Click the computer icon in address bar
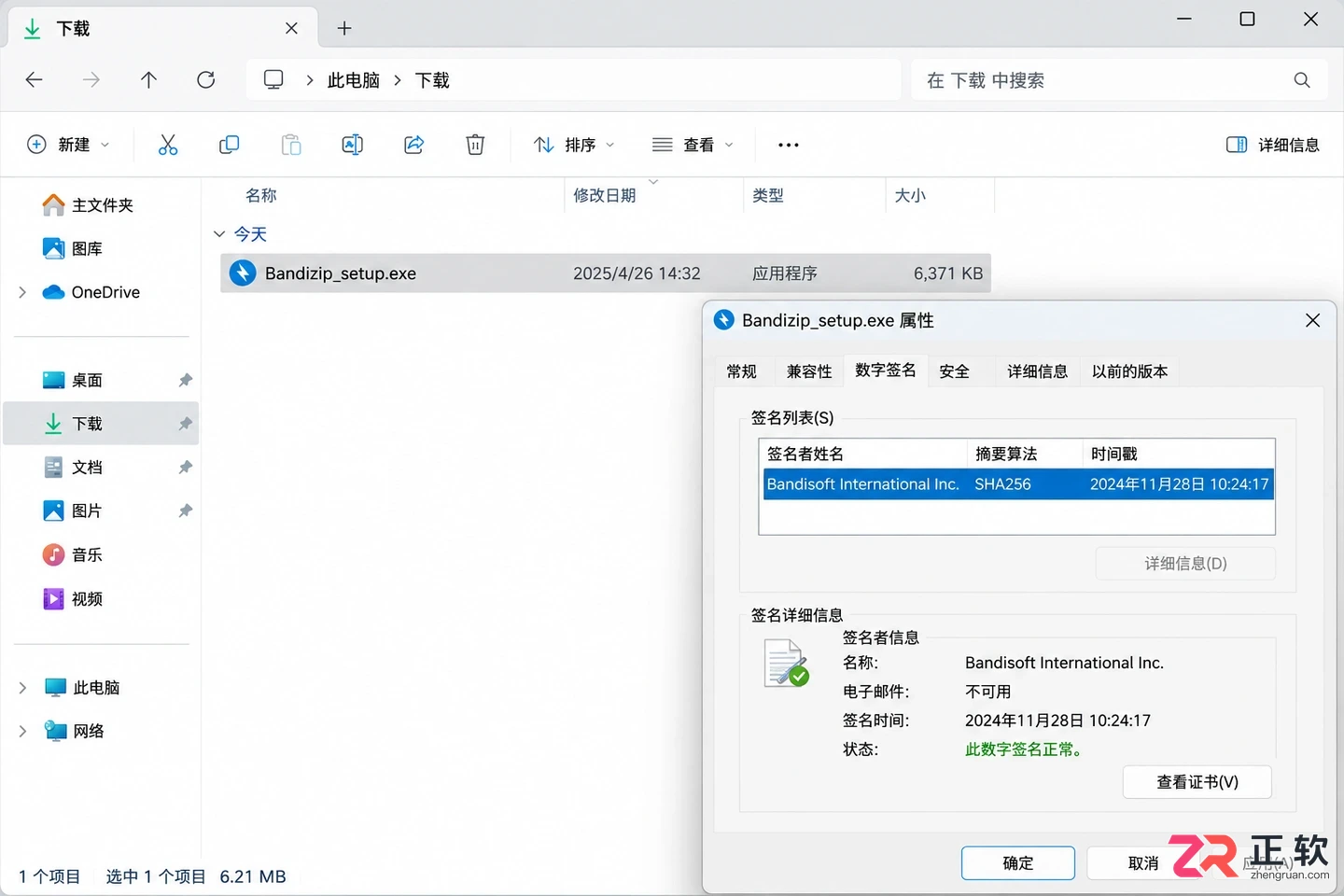This screenshot has height=896, width=1344. pyautogui.click(x=273, y=79)
